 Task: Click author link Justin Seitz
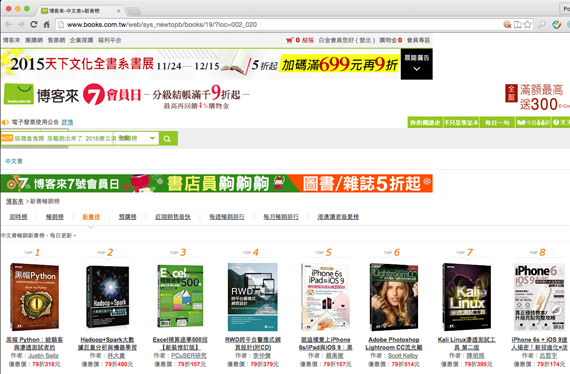point(43,355)
